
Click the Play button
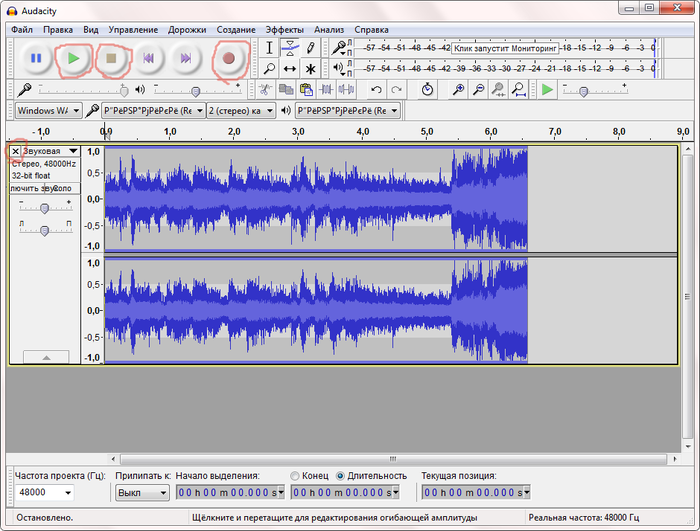[x=73, y=59]
